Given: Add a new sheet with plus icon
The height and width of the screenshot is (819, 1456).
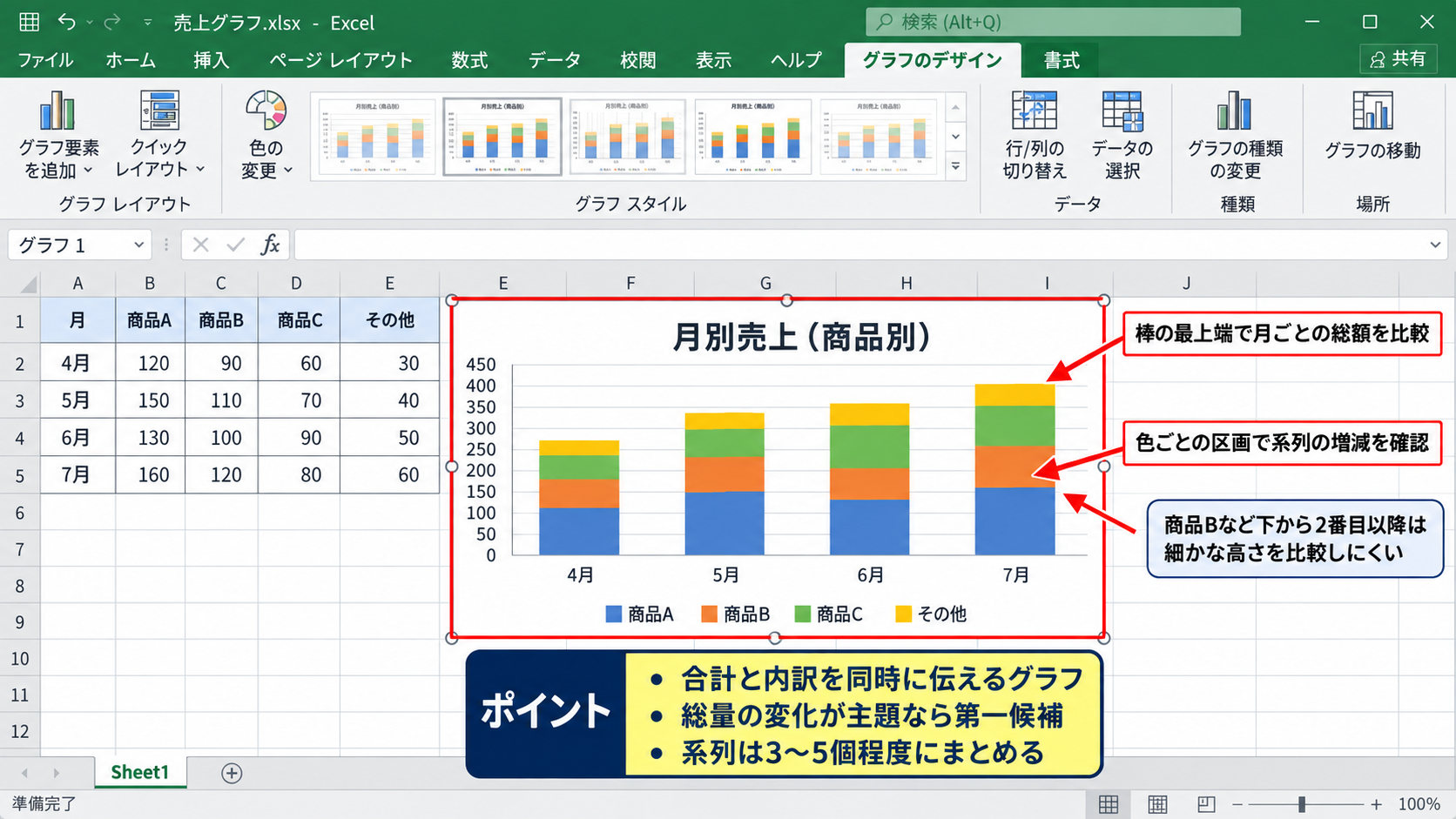Looking at the screenshot, I should (232, 773).
